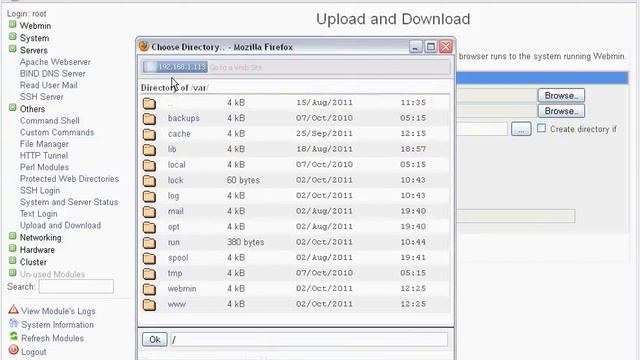Click the local folder icon
Image resolution: width=640 pixels, height=360 pixels.
pyautogui.click(x=149, y=165)
